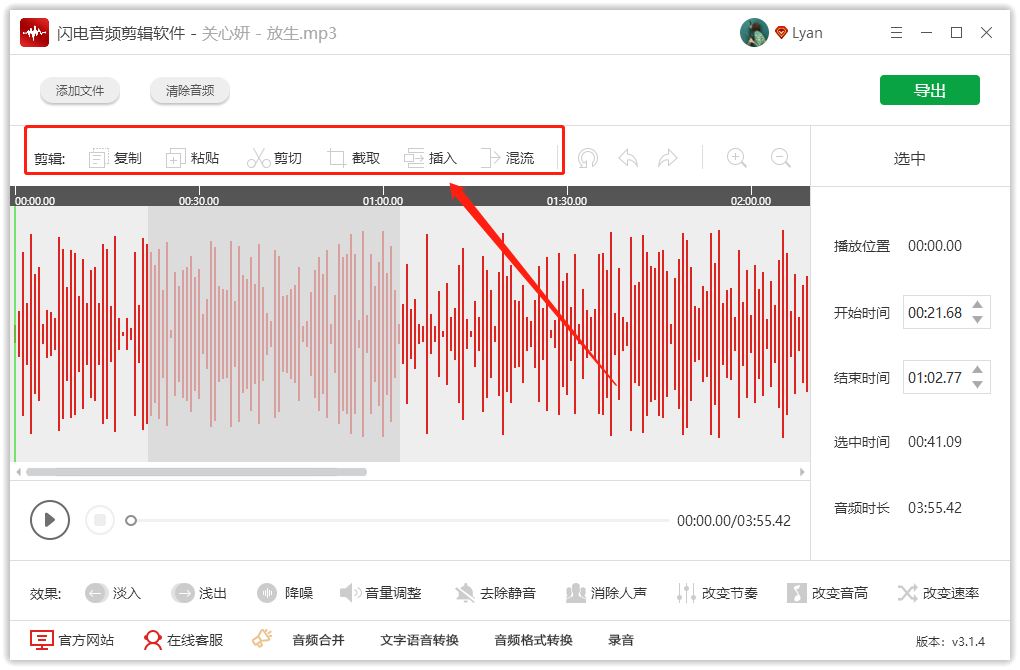Screen dimensions: 1020x670
Task: Open the hamburger main menu
Action: pos(896,33)
